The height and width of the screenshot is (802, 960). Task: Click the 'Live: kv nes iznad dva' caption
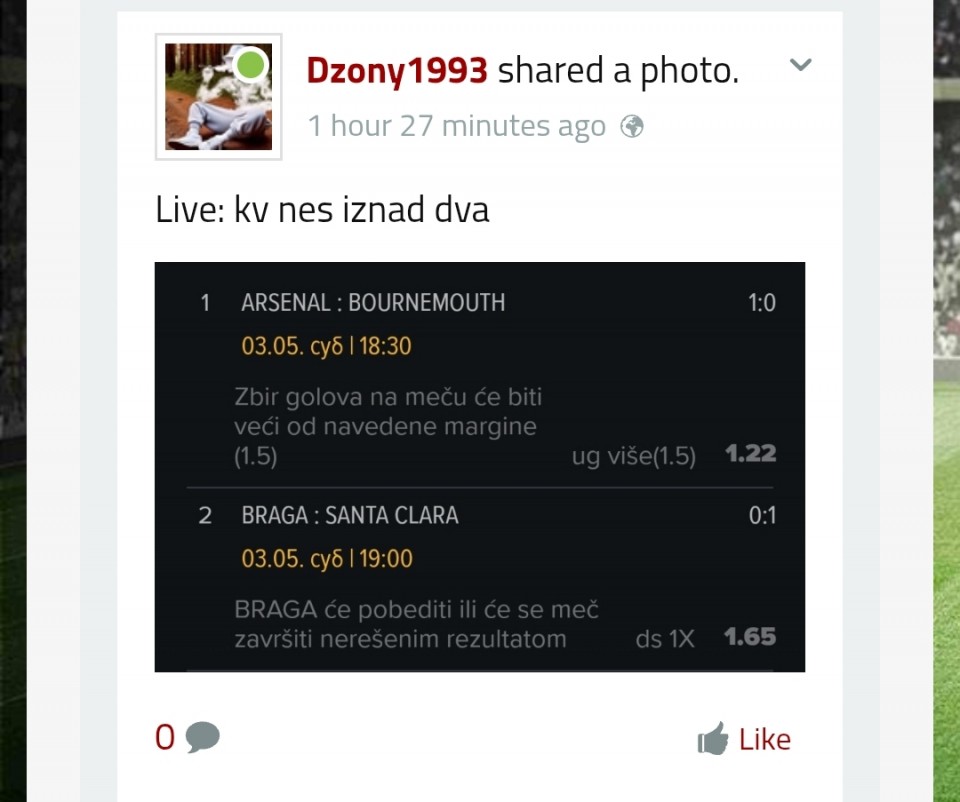322,209
